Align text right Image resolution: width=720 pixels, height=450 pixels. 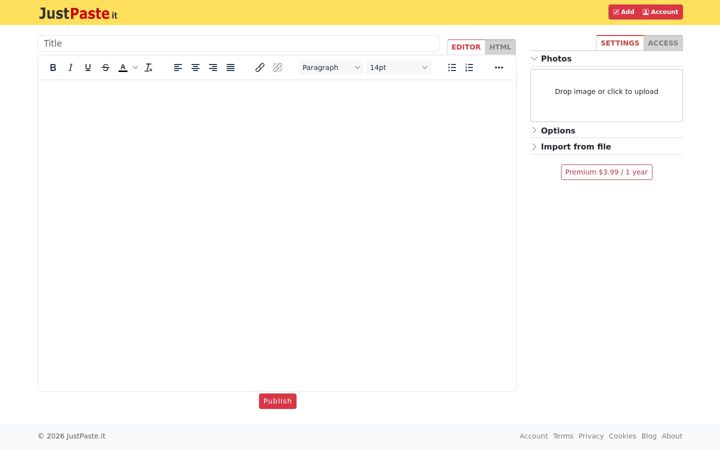coord(213,68)
